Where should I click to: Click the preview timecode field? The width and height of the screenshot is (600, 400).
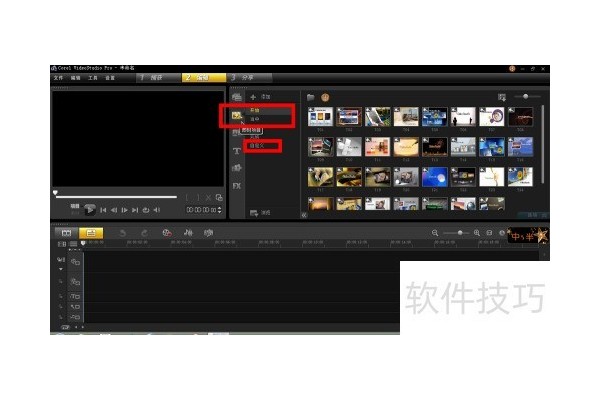click(201, 210)
